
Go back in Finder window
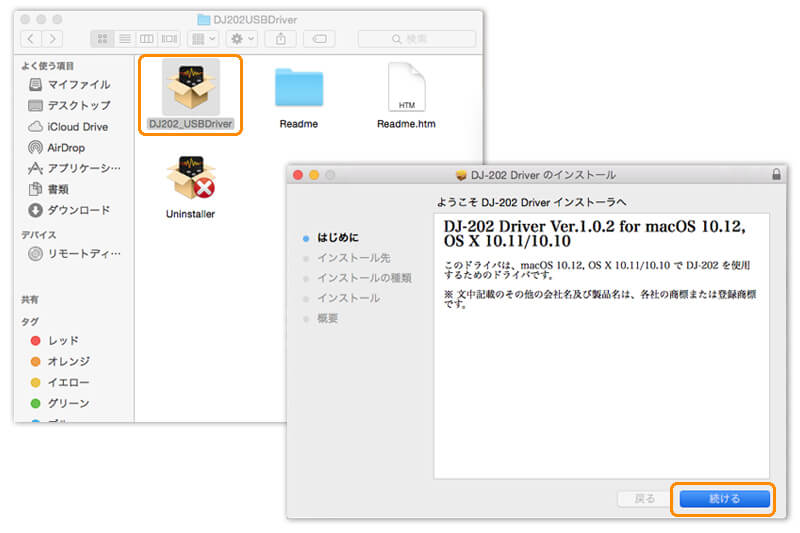pyautogui.click(x=31, y=39)
